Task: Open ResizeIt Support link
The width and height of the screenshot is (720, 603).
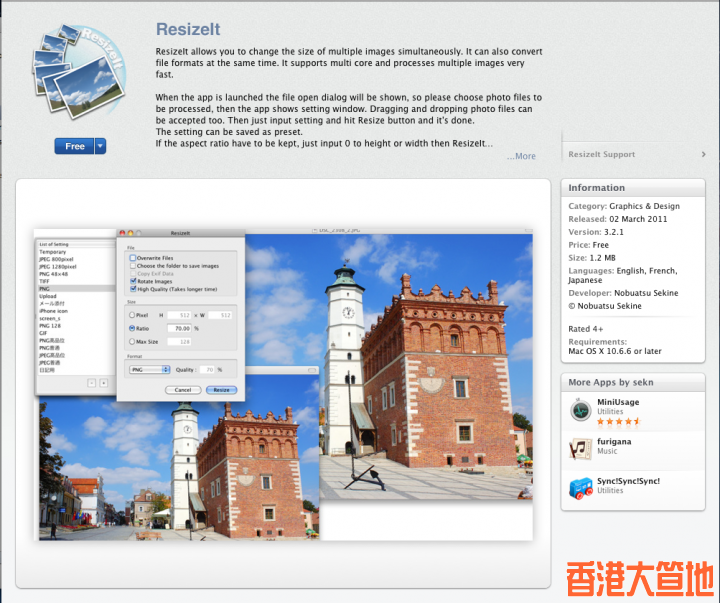Action: click(x=602, y=154)
